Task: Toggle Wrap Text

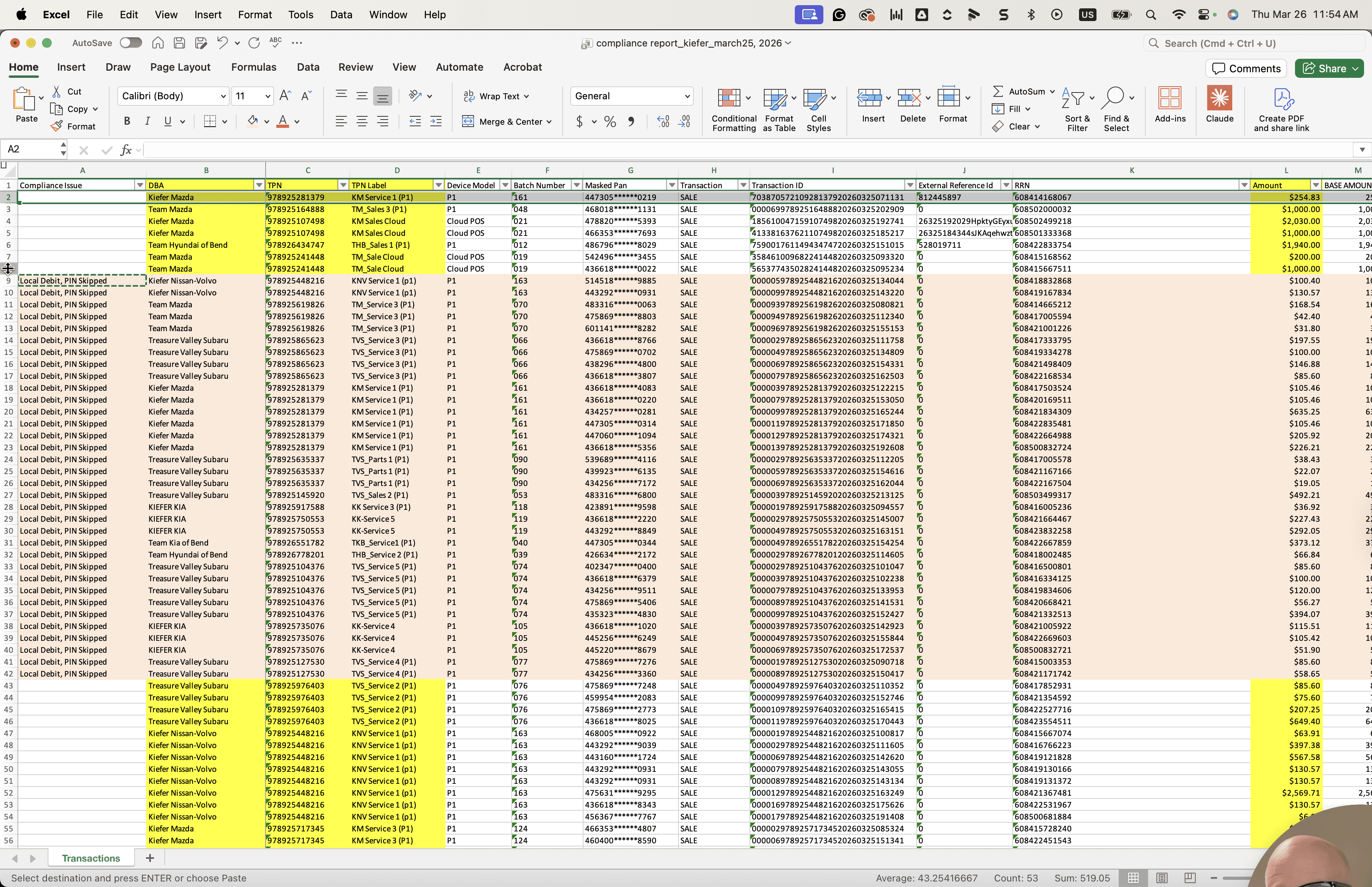Action: pyautogui.click(x=496, y=96)
